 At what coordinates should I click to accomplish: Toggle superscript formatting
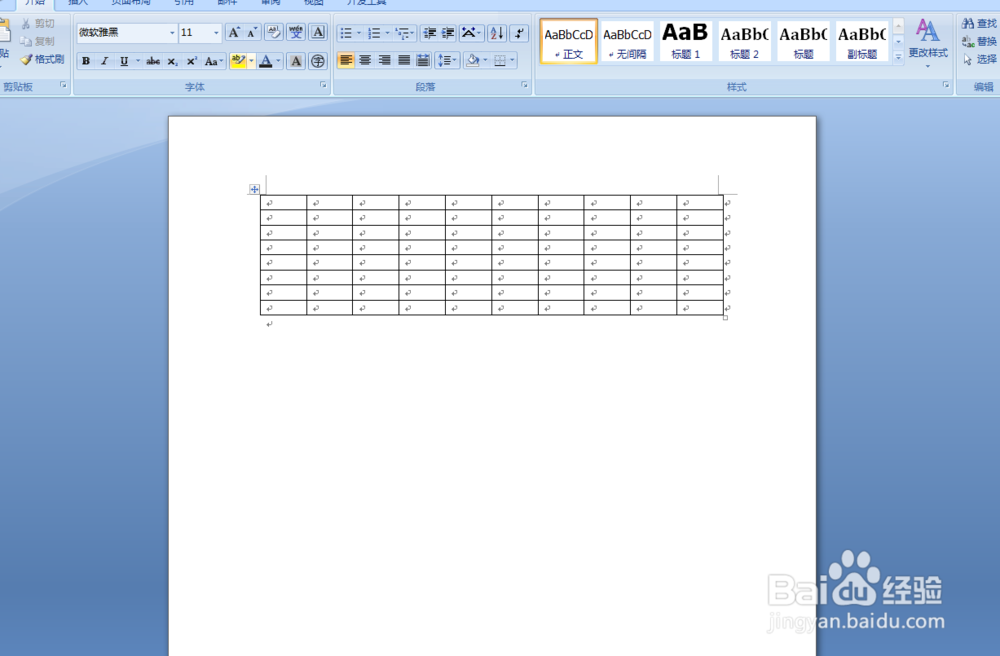point(191,61)
